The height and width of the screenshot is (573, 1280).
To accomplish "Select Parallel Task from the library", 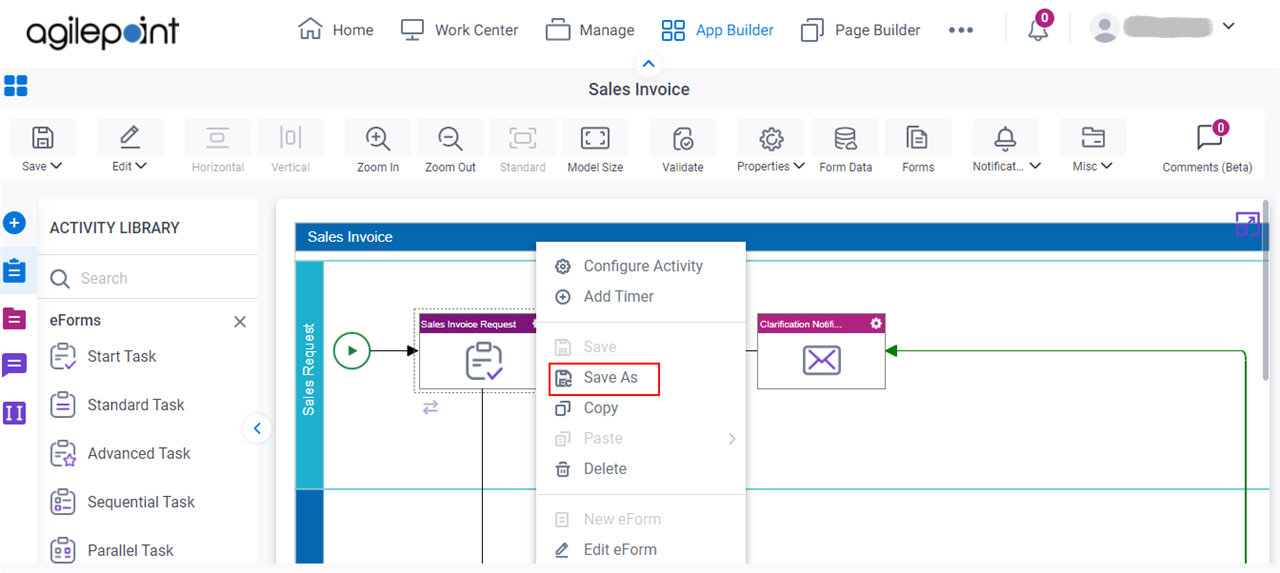I will pyautogui.click(x=111, y=550).
